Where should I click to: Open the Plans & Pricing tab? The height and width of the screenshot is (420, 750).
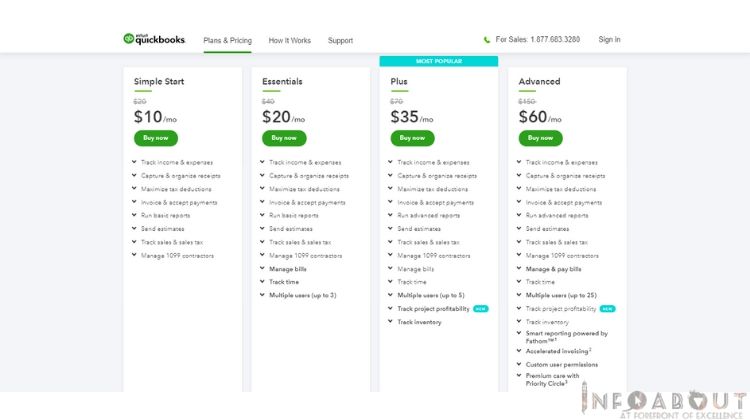(x=227, y=41)
